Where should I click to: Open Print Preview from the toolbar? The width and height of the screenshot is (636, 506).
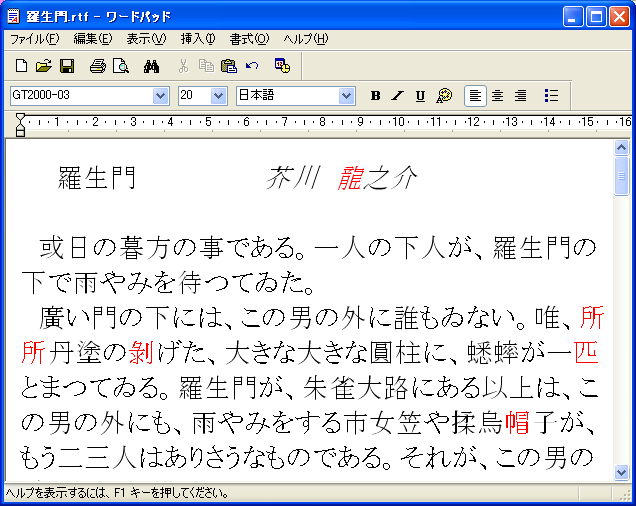click(120, 66)
